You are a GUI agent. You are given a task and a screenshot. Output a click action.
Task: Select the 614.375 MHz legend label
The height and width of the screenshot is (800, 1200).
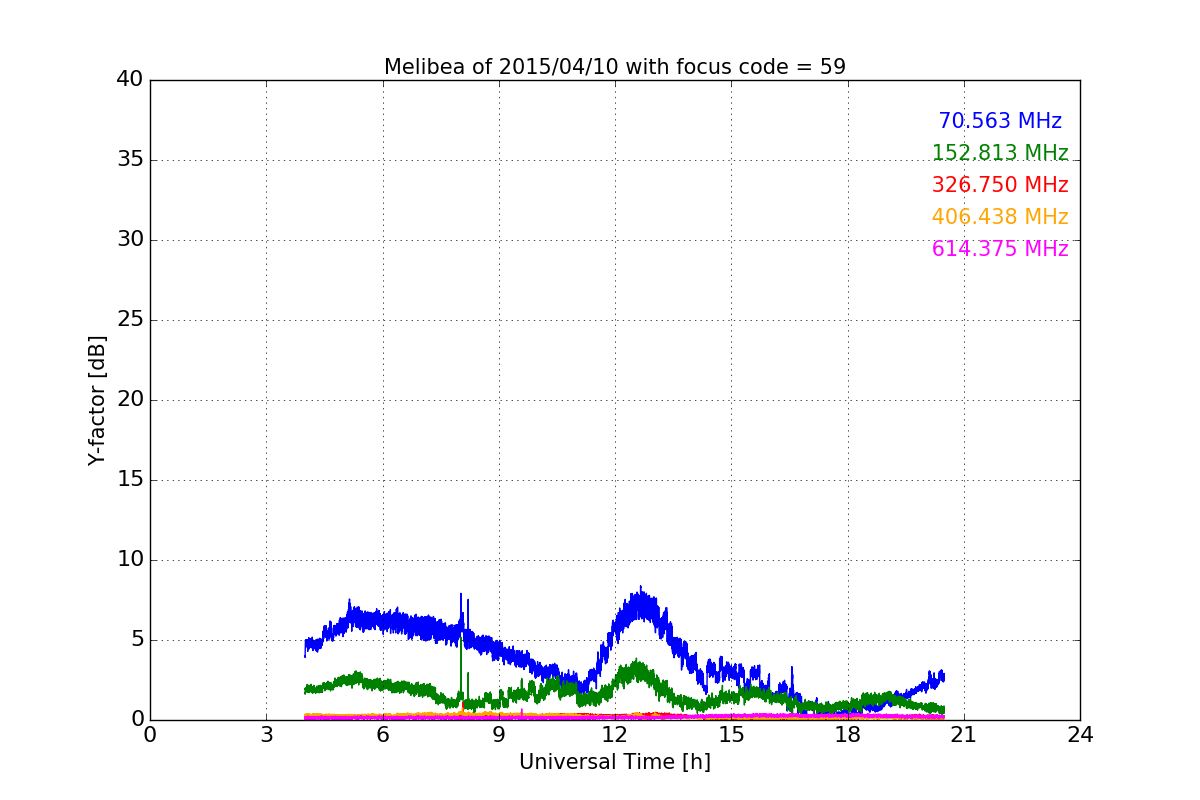point(1000,249)
